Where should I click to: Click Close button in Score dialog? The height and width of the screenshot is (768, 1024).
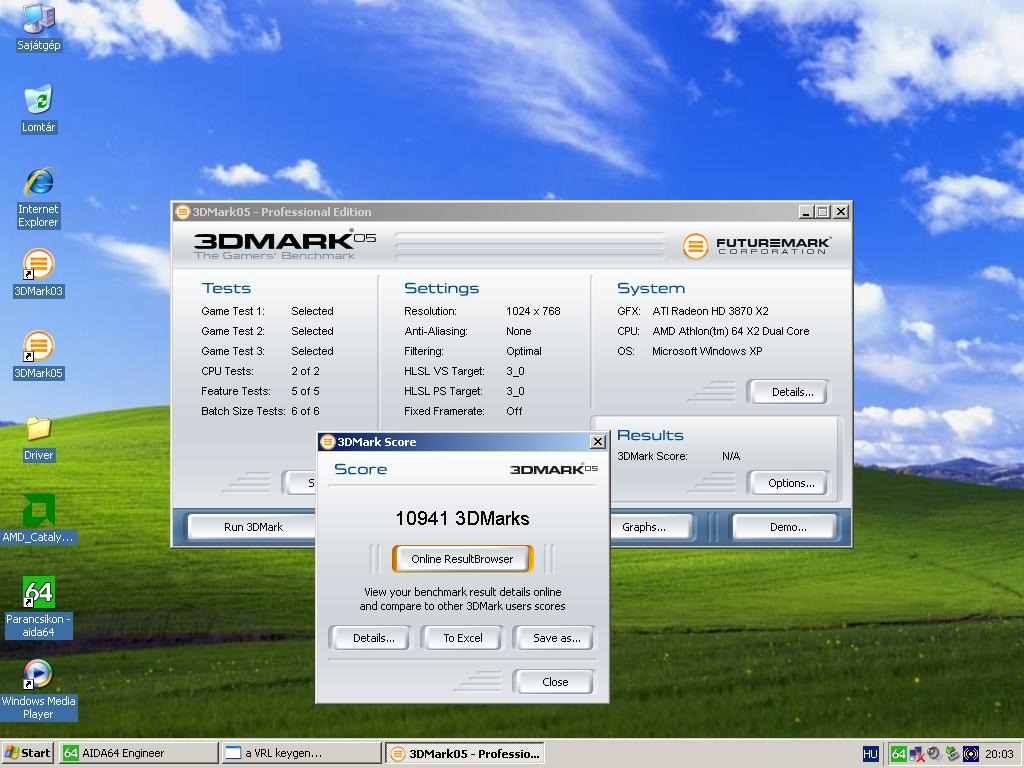tap(555, 682)
